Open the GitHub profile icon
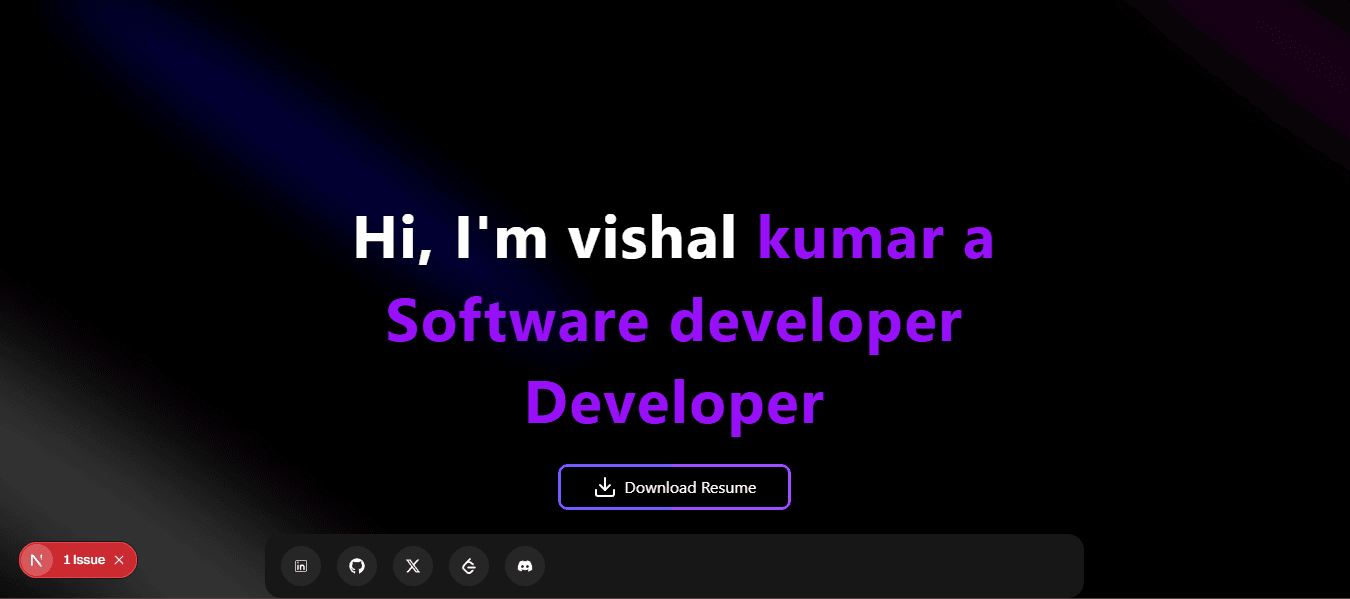 pyautogui.click(x=357, y=566)
